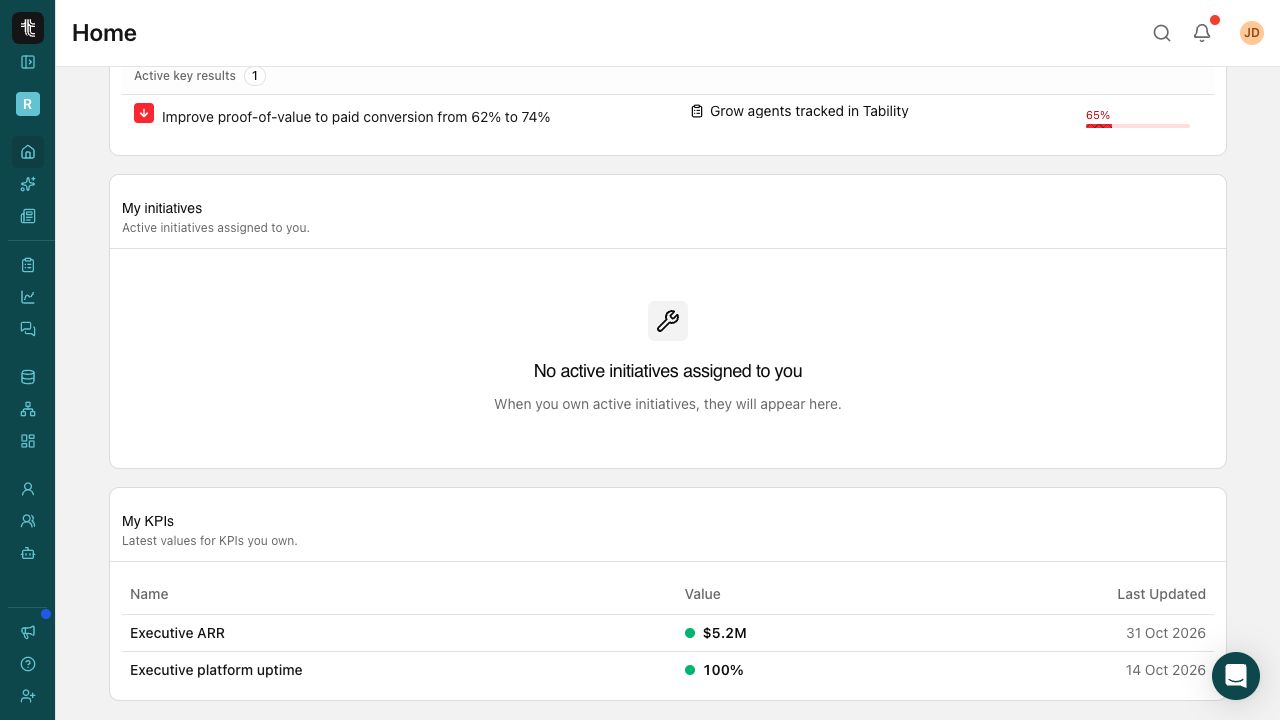Open the dashboards grid sidebar icon
The image size is (1280, 720).
tap(28, 441)
